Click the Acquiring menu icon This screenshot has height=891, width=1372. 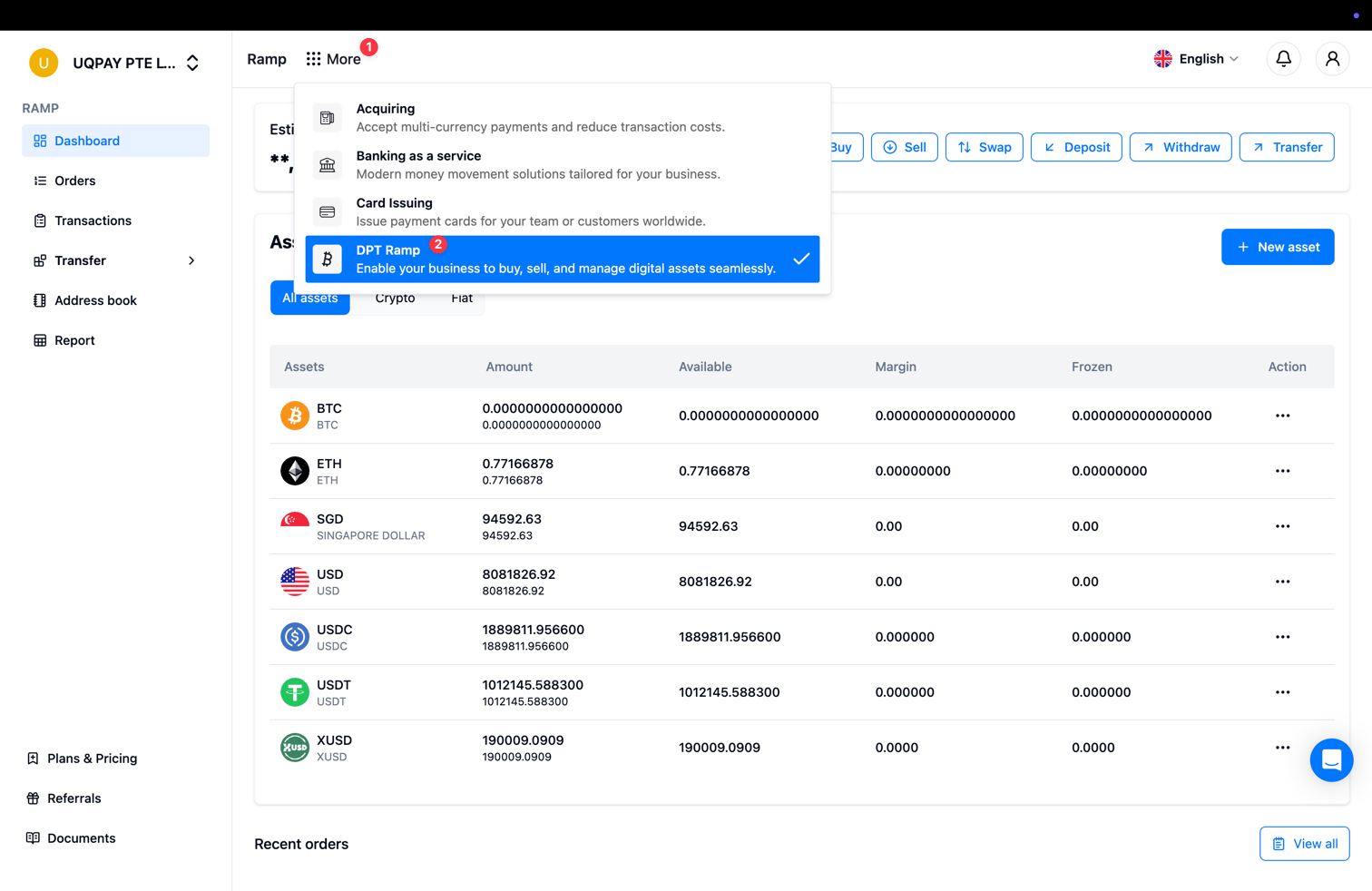(x=328, y=118)
